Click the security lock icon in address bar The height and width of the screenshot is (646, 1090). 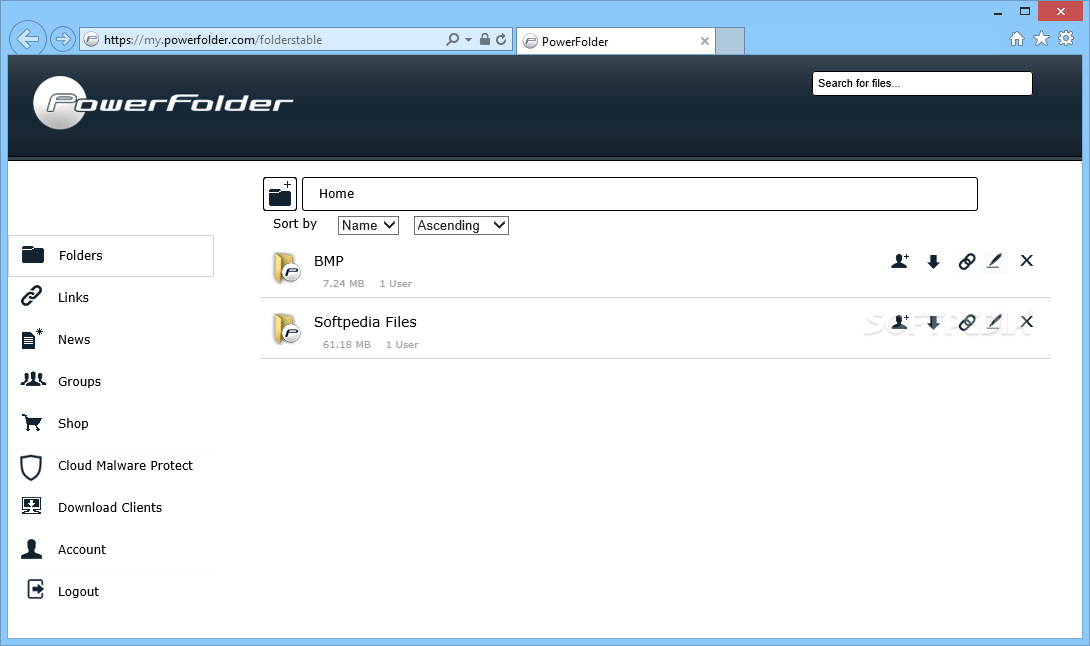click(x=485, y=40)
